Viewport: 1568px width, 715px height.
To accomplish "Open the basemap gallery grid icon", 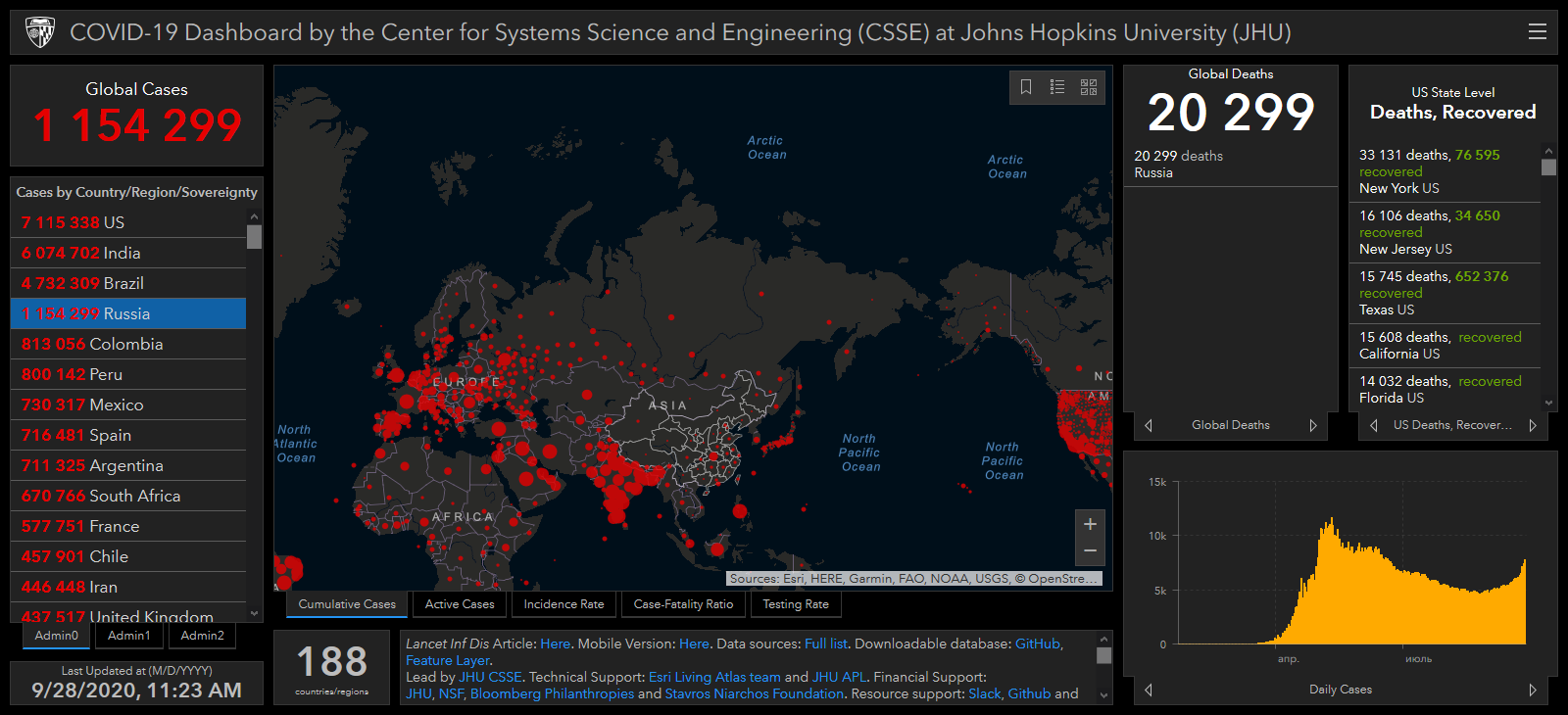I will [1089, 87].
